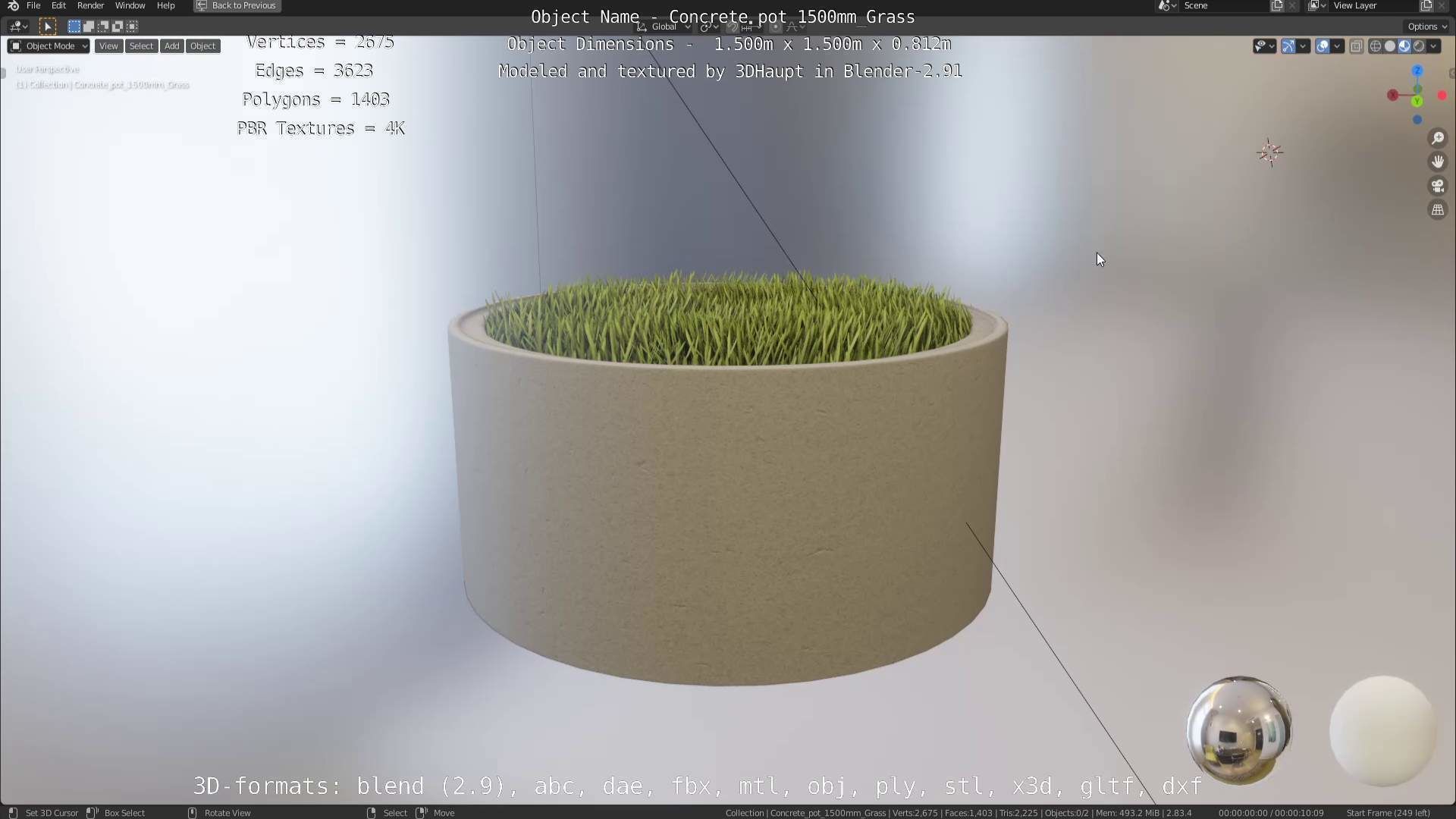1456x819 pixels.
Task: Toggle the camera view icon
Action: coord(1437,186)
